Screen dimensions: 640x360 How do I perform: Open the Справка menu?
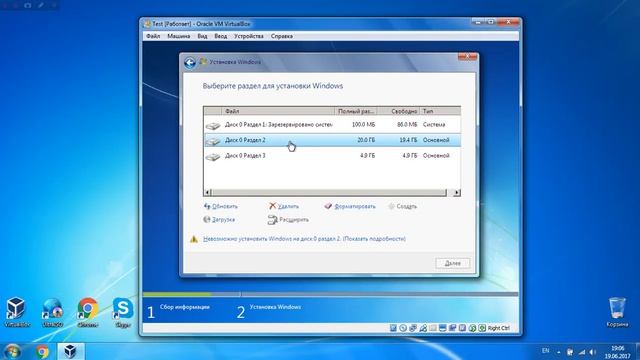282,36
